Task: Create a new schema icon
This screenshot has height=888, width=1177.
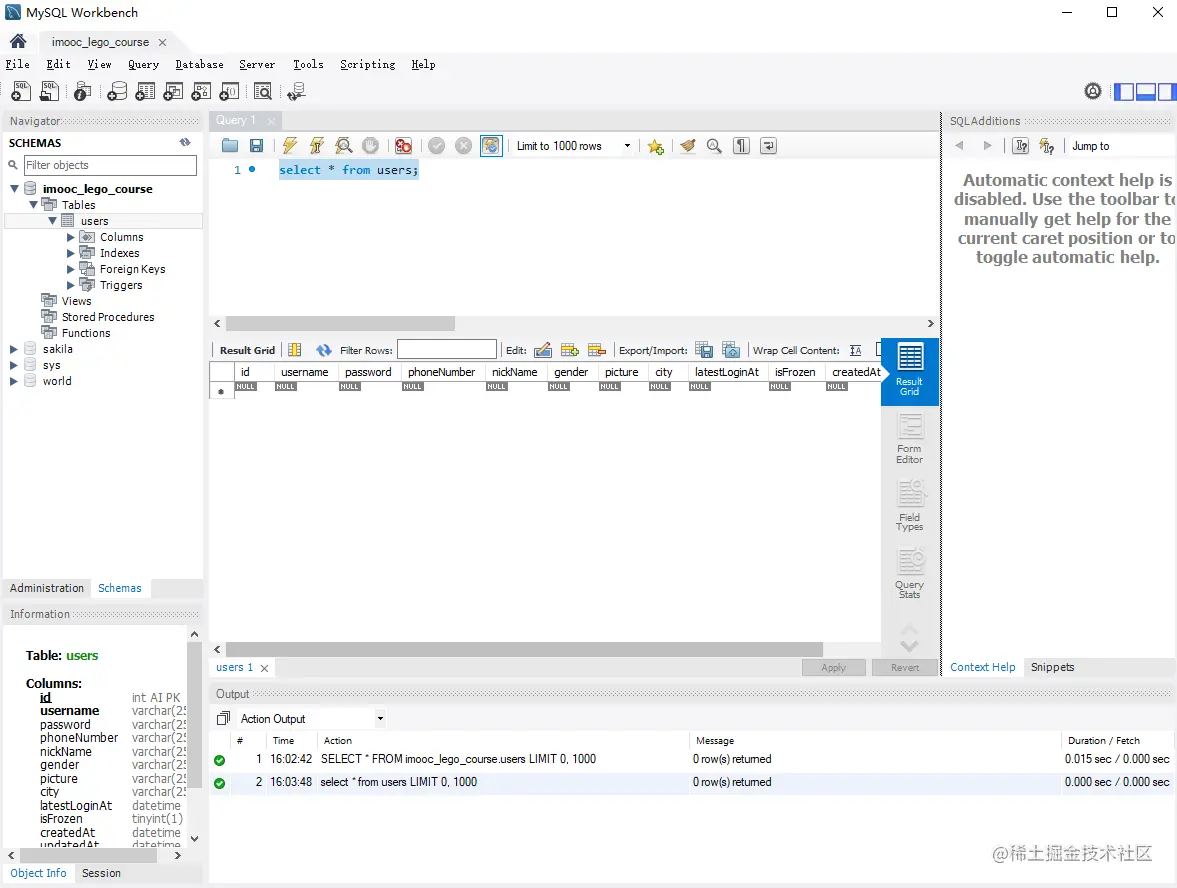Action: [x=117, y=92]
